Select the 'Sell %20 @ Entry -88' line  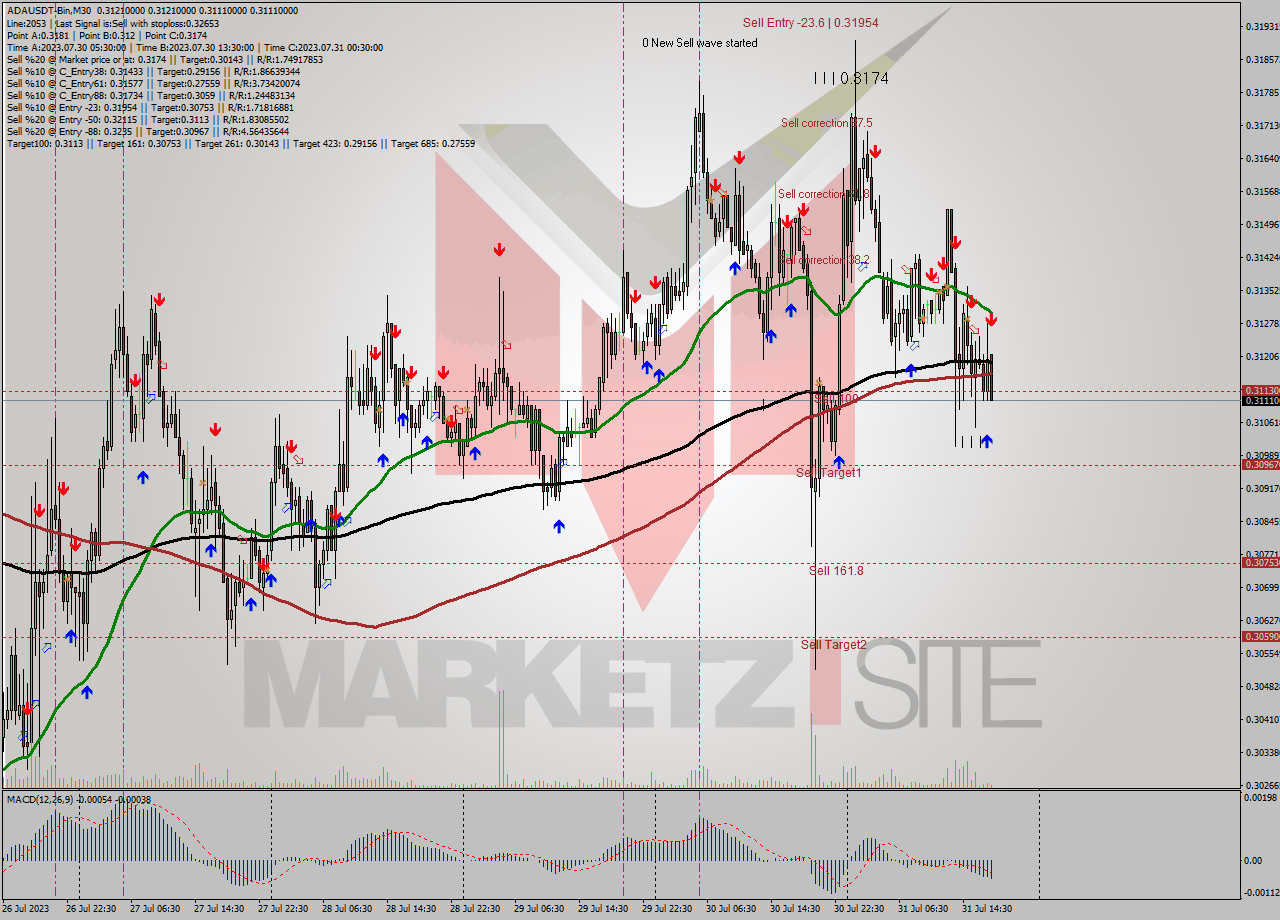pyautogui.click(x=148, y=131)
